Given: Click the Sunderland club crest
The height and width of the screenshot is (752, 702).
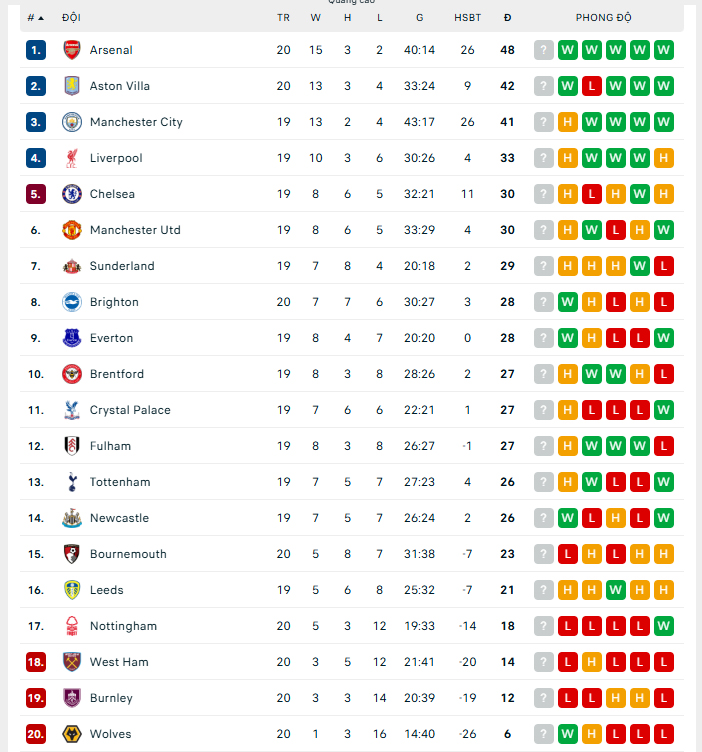Looking at the screenshot, I should pos(71,266).
